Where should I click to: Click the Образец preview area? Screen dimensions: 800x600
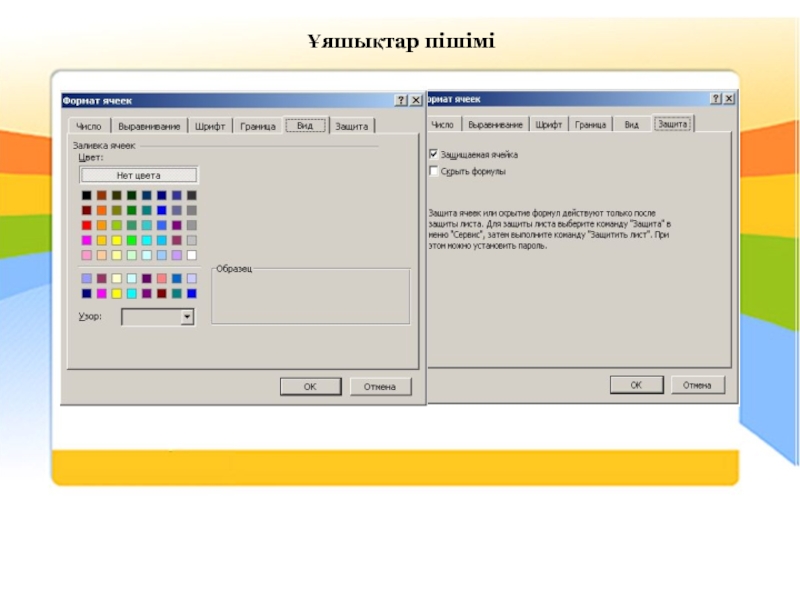(x=311, y=296)
